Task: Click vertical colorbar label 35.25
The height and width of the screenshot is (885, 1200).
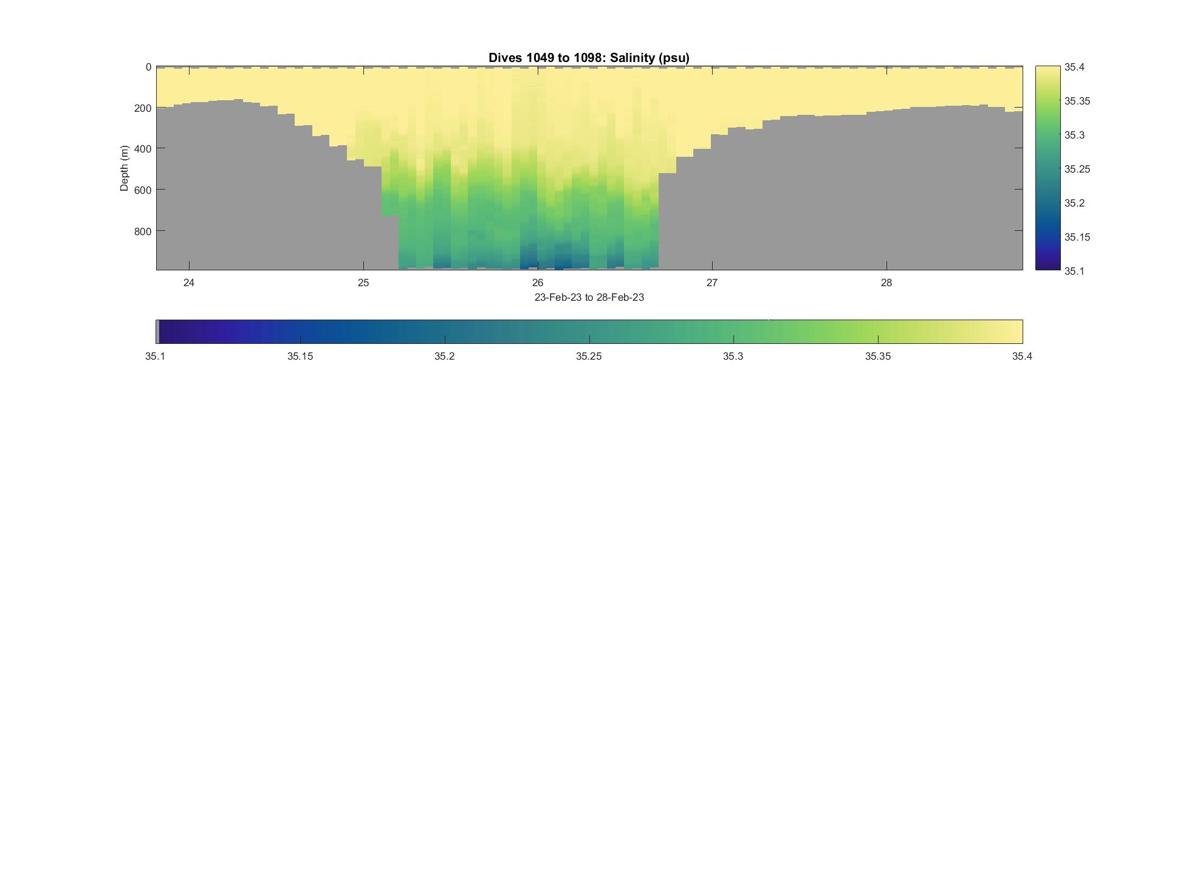Action: [1078, 169]
